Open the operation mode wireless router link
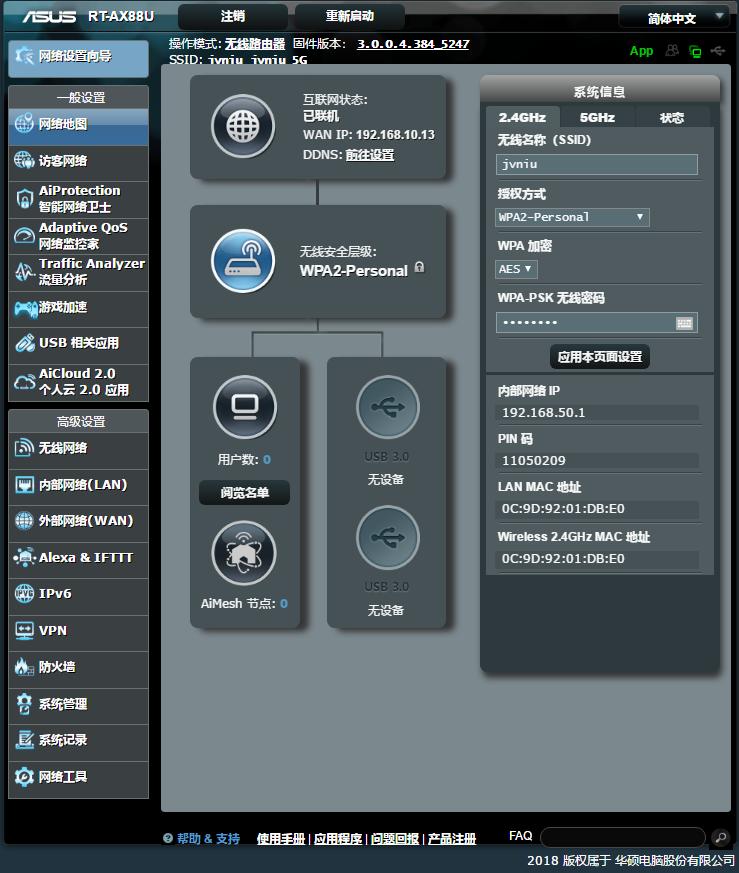739x873 pixels. point(255,44)
